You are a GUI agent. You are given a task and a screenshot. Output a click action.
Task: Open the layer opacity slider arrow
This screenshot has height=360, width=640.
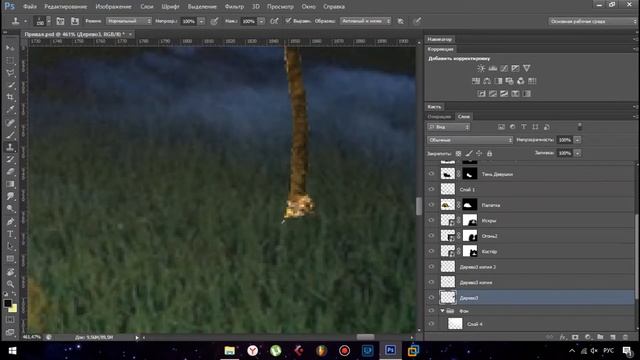tap(577, 140)
